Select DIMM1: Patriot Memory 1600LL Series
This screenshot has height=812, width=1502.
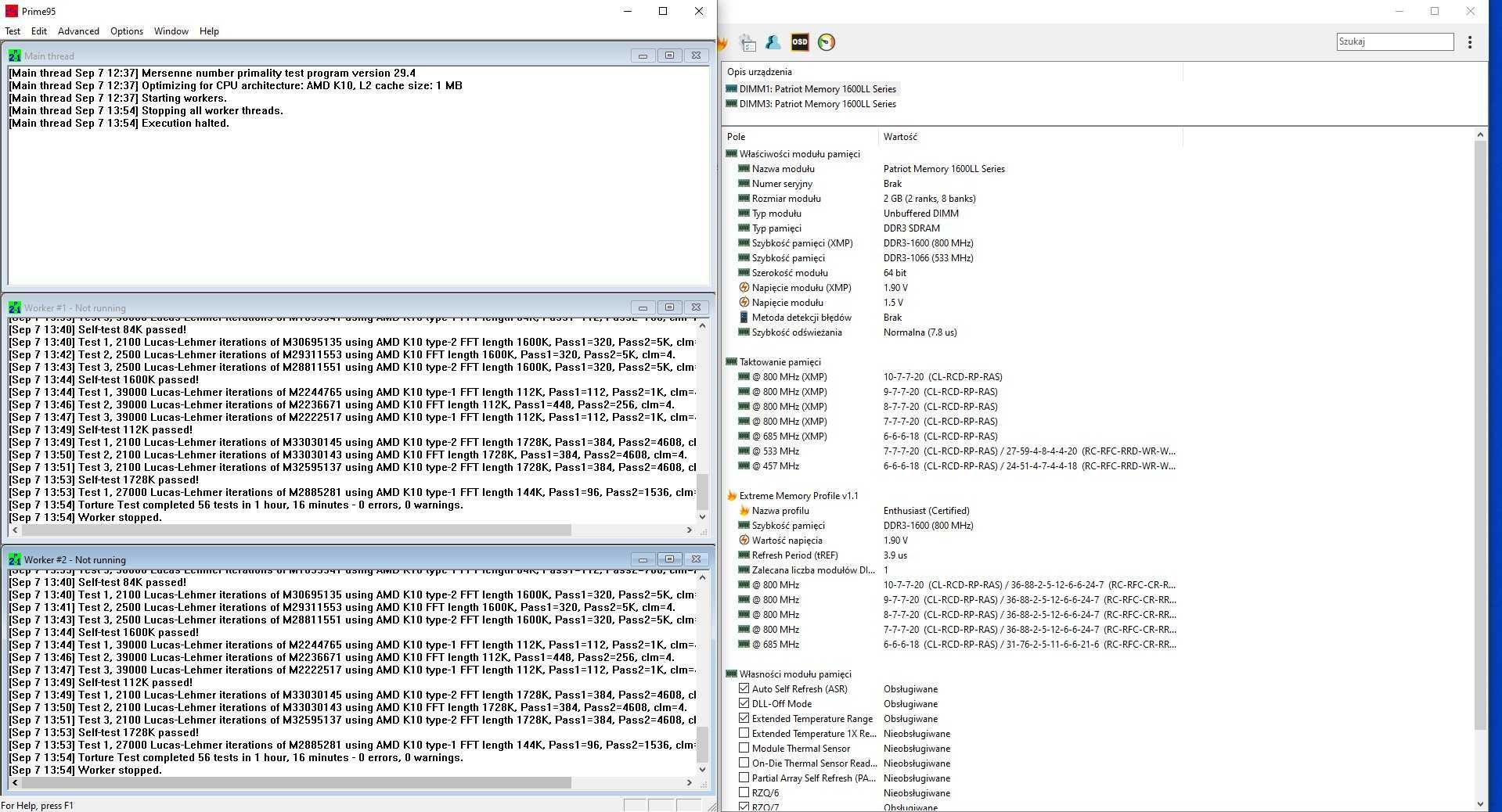[x=812, y=88]
